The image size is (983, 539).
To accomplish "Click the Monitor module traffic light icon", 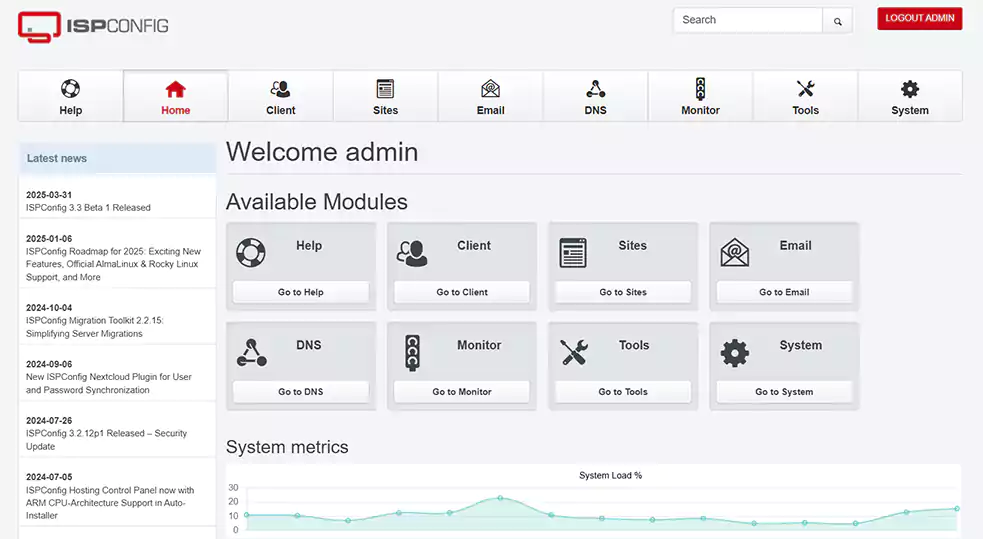I will 411,352.
